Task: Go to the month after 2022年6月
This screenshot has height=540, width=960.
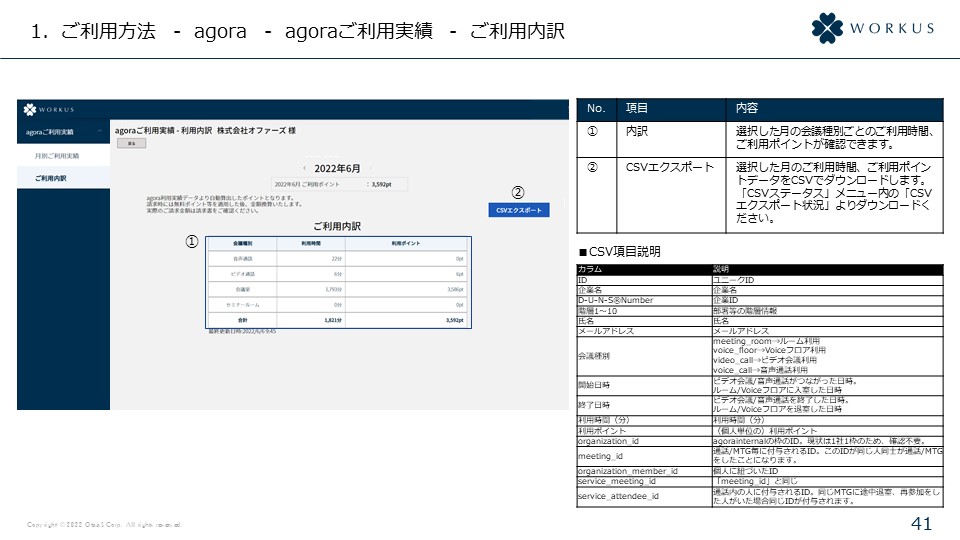Action: [370, 168]
